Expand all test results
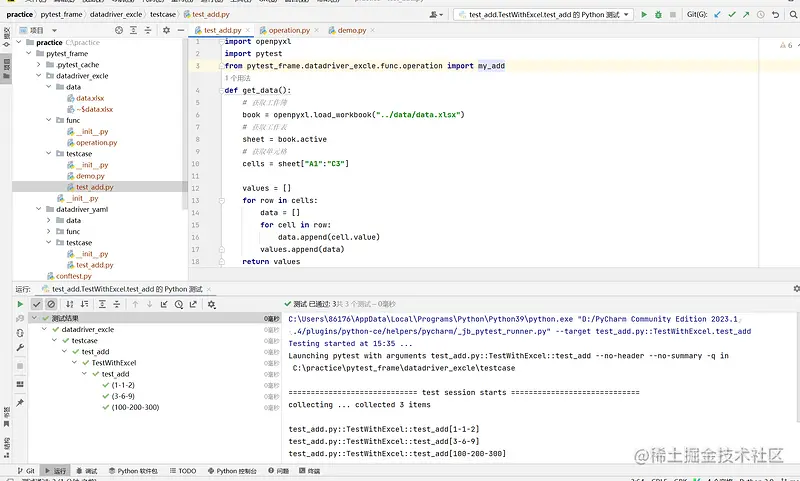This screenshot has width=800, height=481. 102,305
